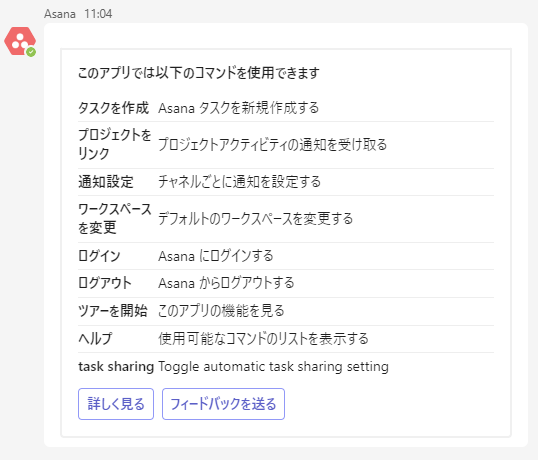Image resolution: width=538 pixels, height=460 pixels.
Task: Select the ワークスペースを変更 command
Action: (x=115, y=219)
